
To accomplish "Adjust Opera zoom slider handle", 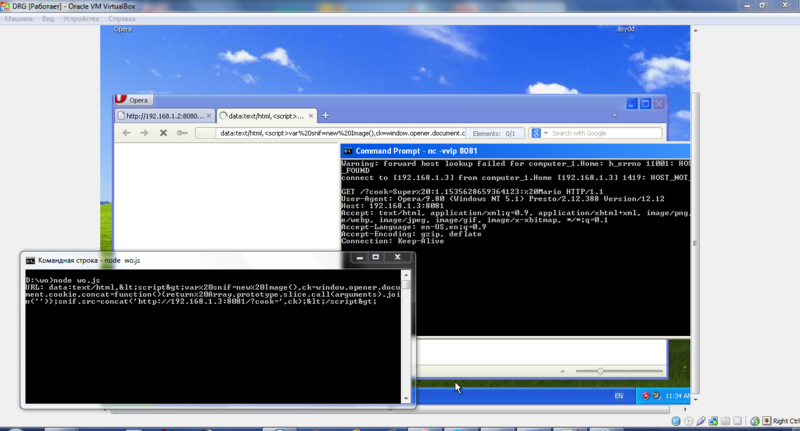I will 601,371.
